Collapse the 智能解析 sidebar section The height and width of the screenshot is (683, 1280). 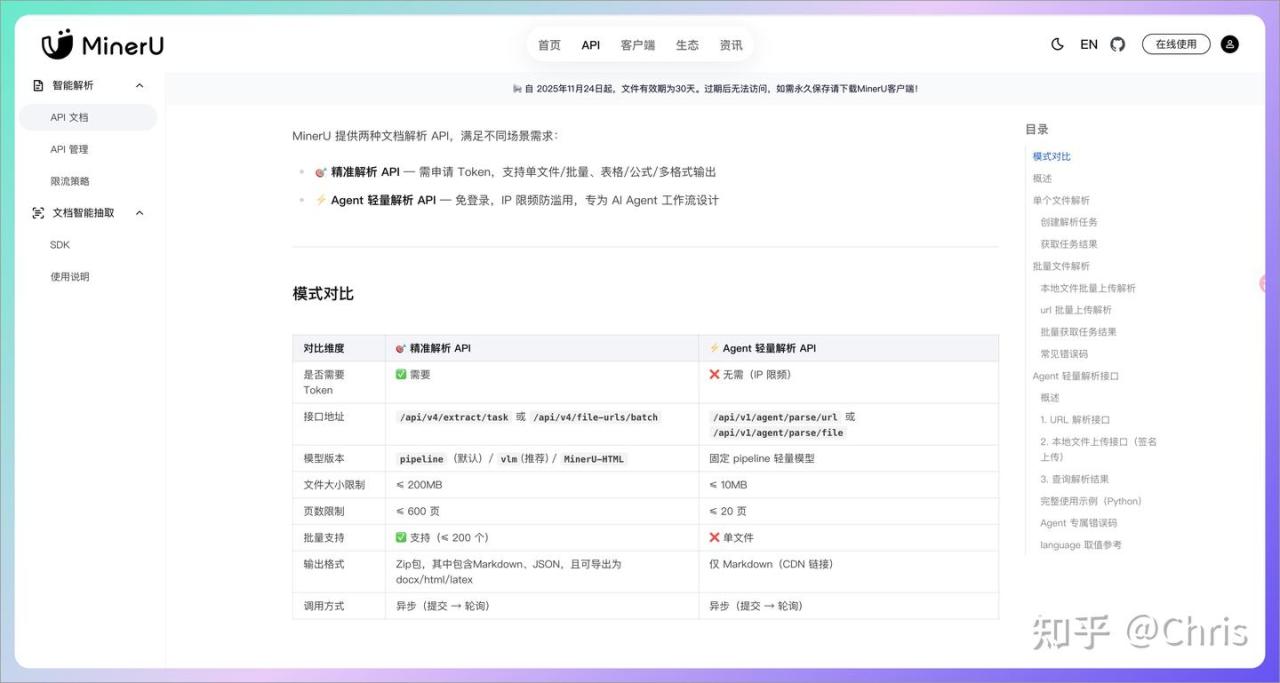139,86
